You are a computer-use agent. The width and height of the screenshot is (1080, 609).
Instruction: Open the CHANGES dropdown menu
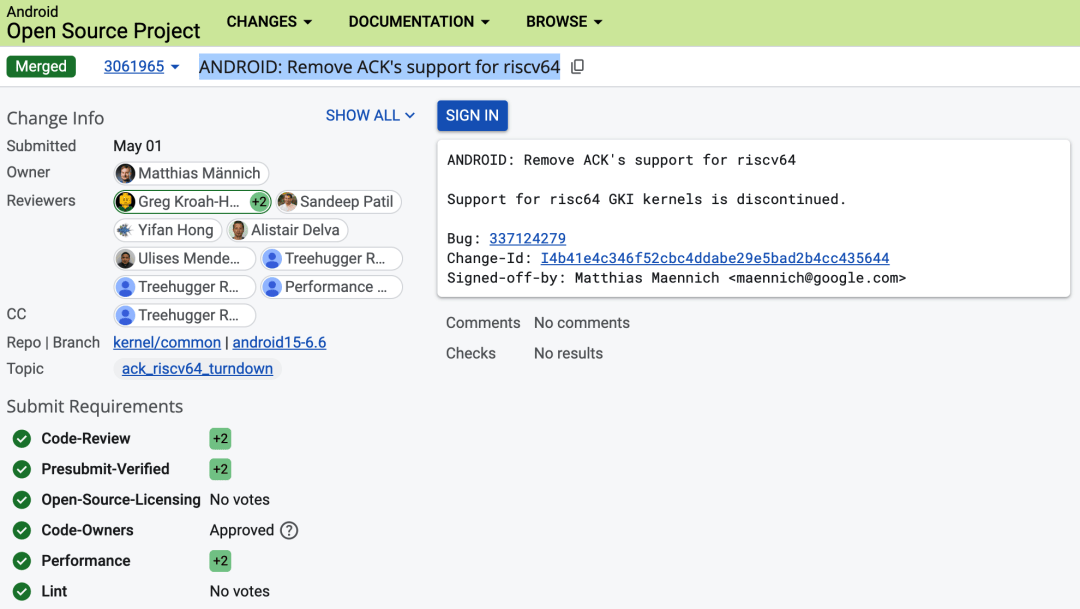pyautogui.click(x=269, y=22)
